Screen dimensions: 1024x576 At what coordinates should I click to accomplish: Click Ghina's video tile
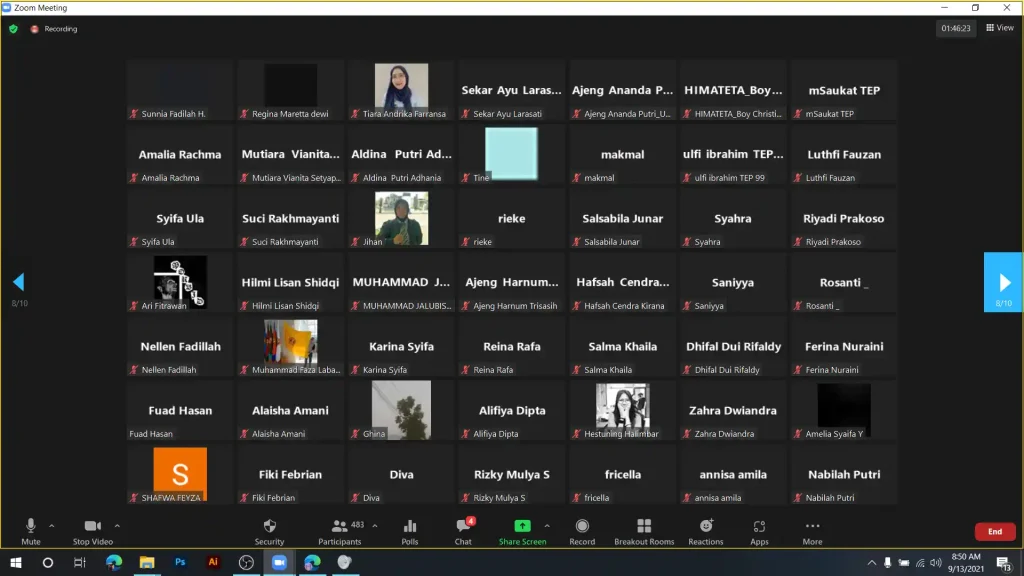(x=401, y=411)
